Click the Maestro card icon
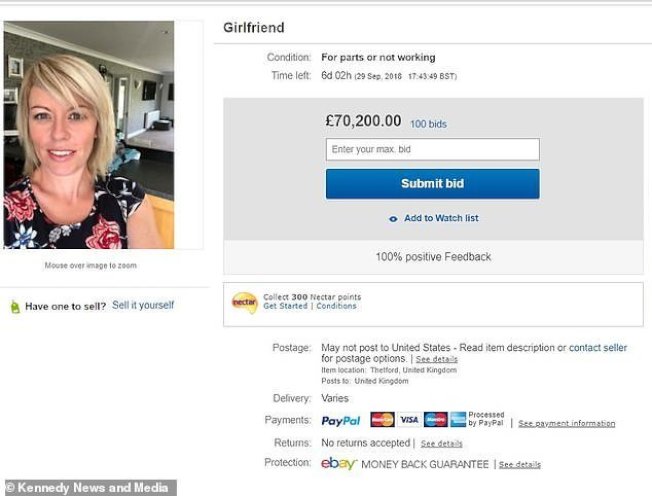 [435, 420]
